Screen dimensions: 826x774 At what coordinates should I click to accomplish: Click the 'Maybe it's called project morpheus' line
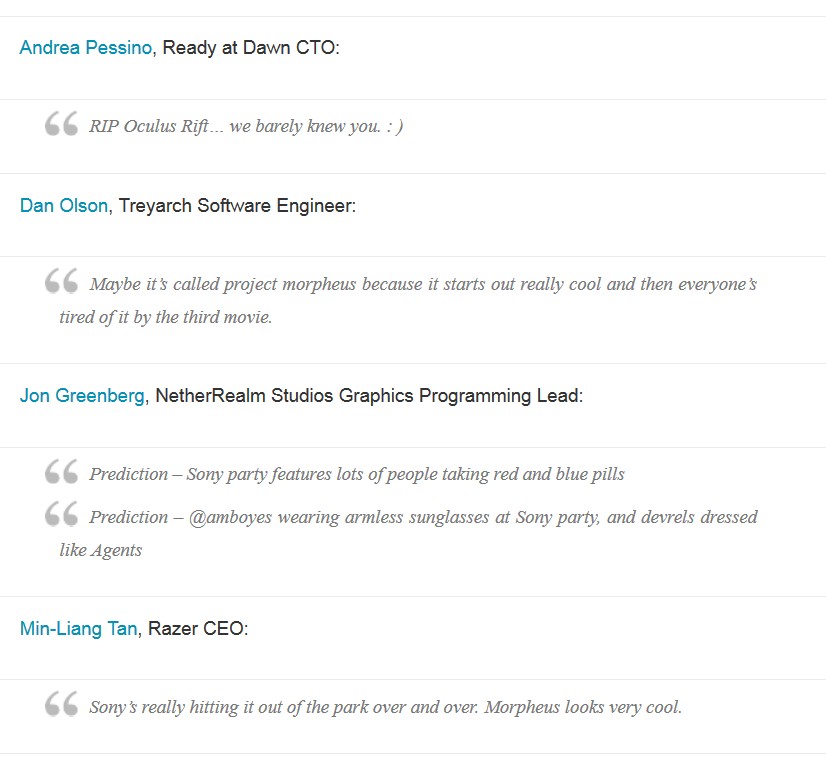pos(423,284)
